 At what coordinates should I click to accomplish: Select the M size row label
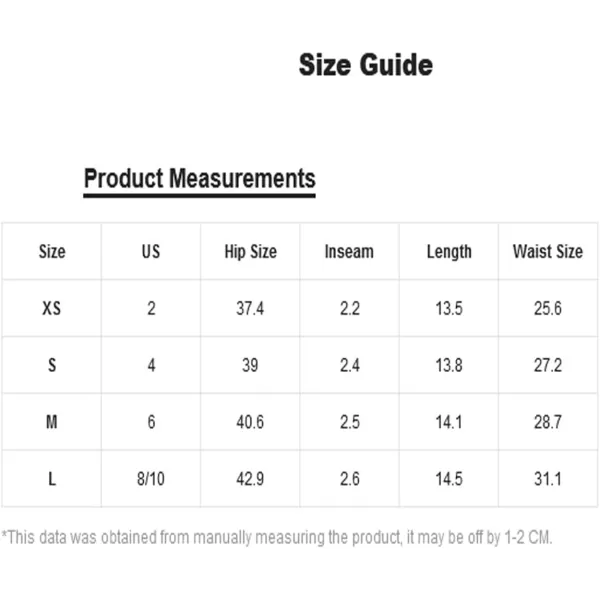52,422
